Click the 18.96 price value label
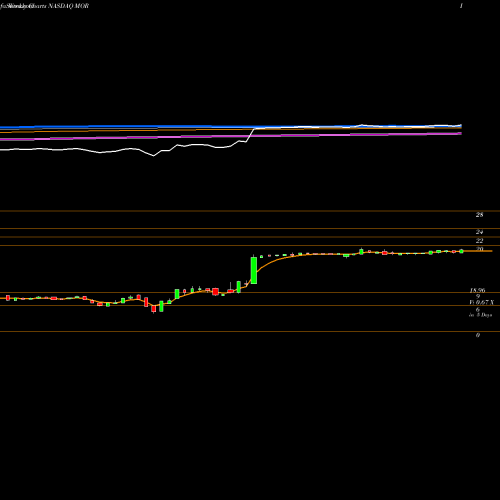The image size is (500, 500). click(x=477, y=291)
